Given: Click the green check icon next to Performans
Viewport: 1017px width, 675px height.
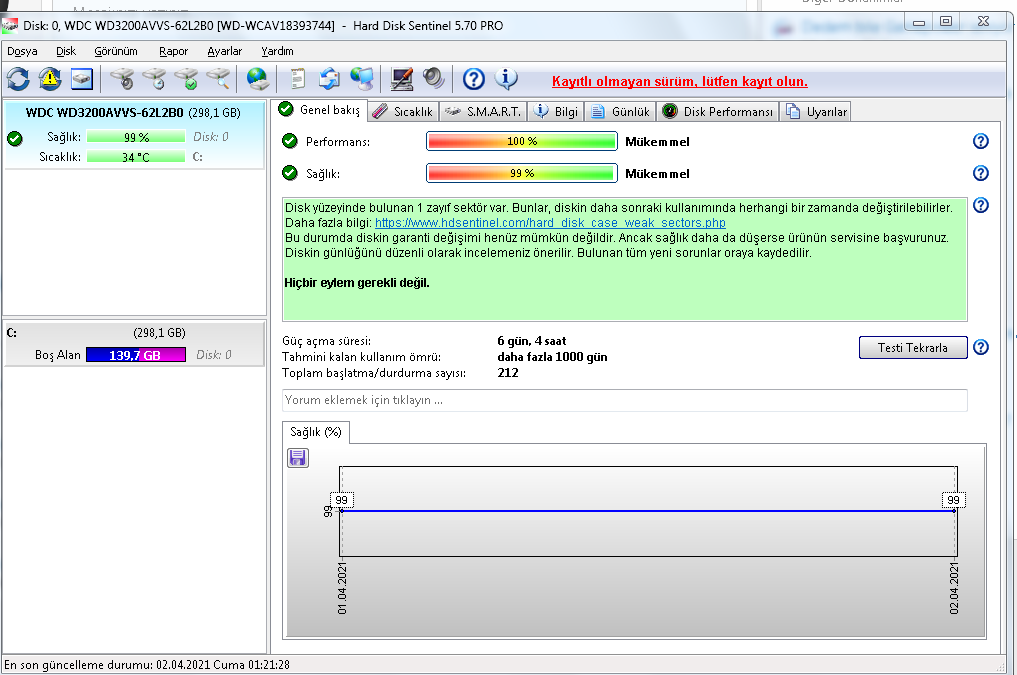Looking at the screenshot, I should pyautogui.click(x=290, y=141).
